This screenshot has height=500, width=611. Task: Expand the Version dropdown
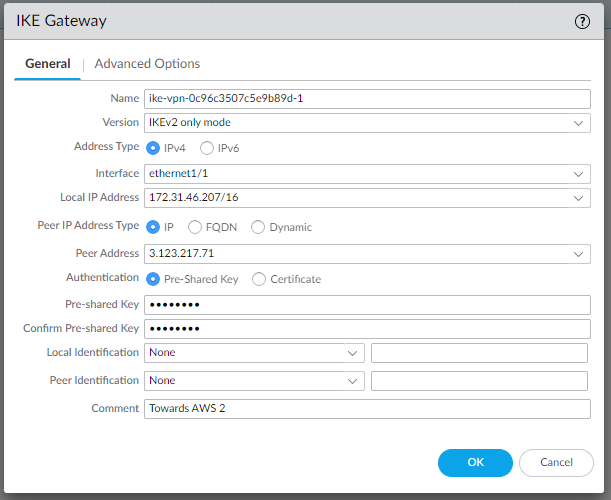point(580,123)
